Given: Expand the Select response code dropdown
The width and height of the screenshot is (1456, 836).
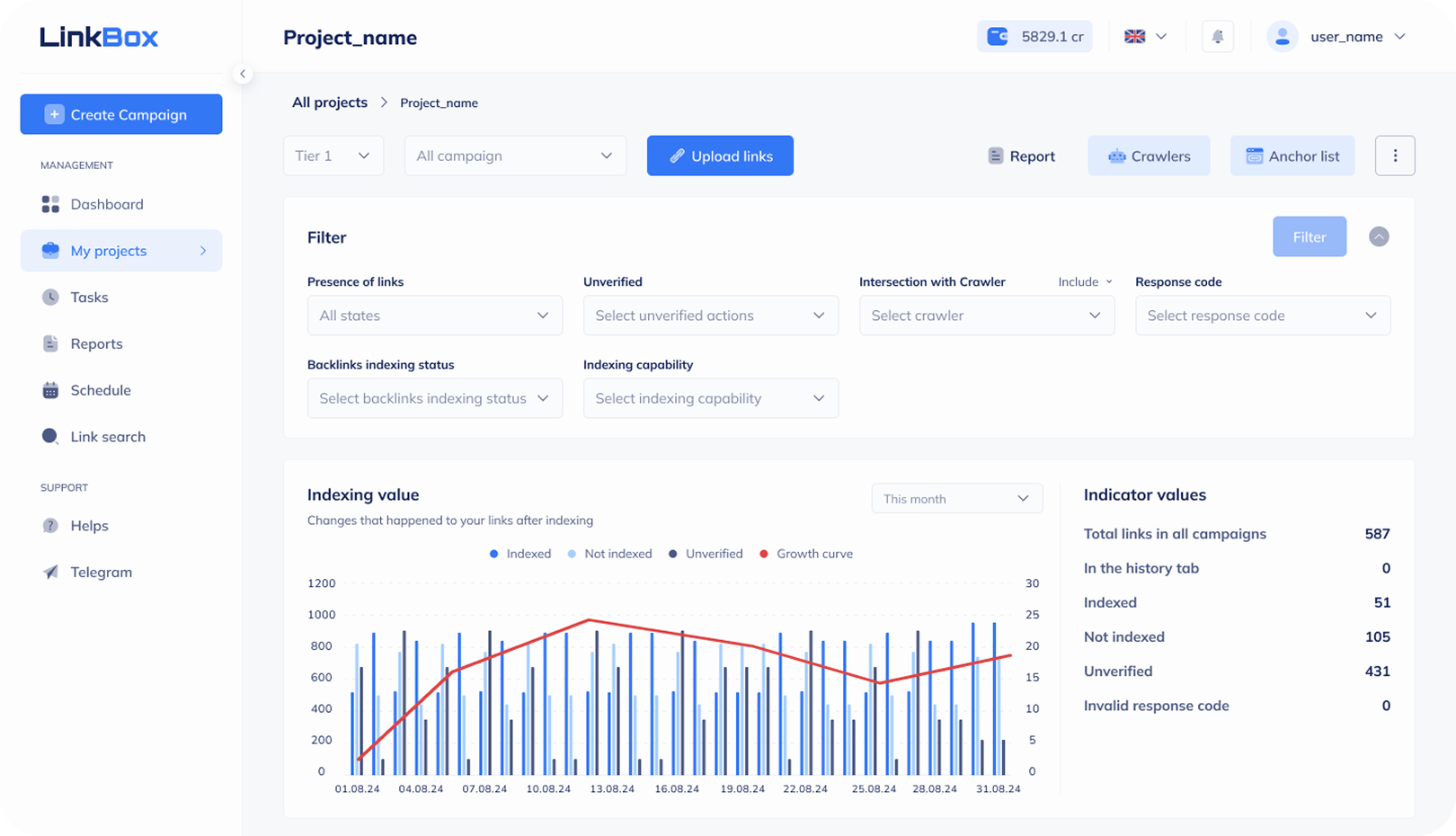Looking at the screenshot, I should pos(1262,316).
